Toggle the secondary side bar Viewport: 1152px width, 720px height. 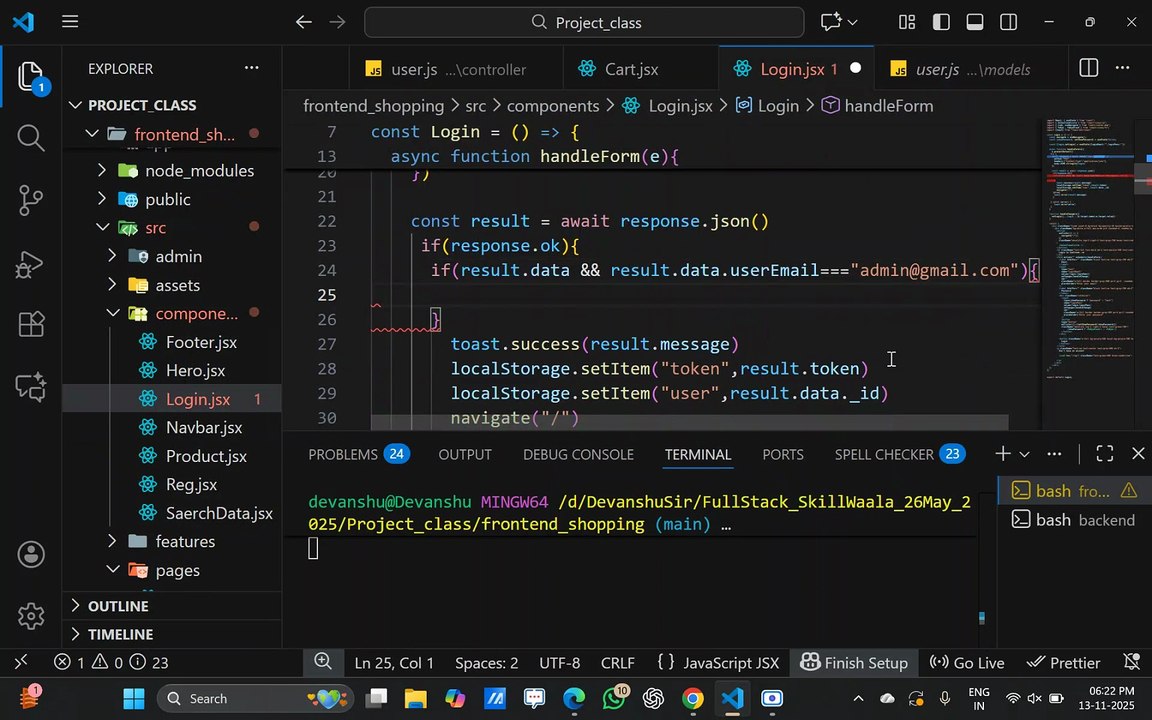pos(1009,22)
